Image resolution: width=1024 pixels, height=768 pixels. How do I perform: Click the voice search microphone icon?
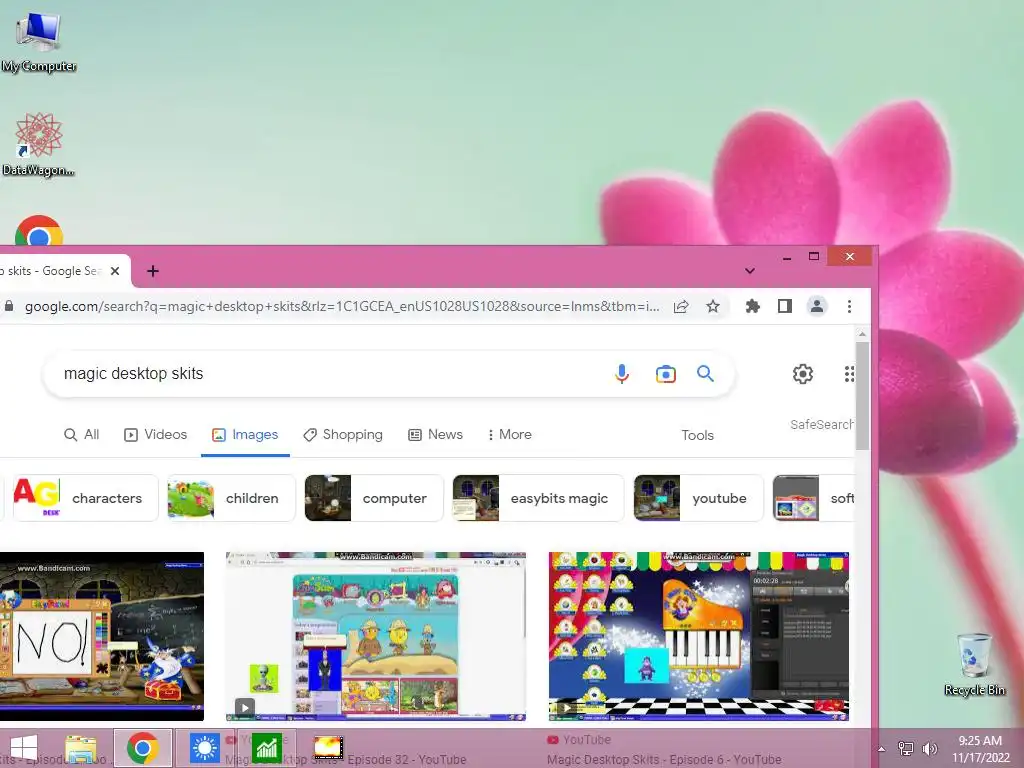pos(622,374)
